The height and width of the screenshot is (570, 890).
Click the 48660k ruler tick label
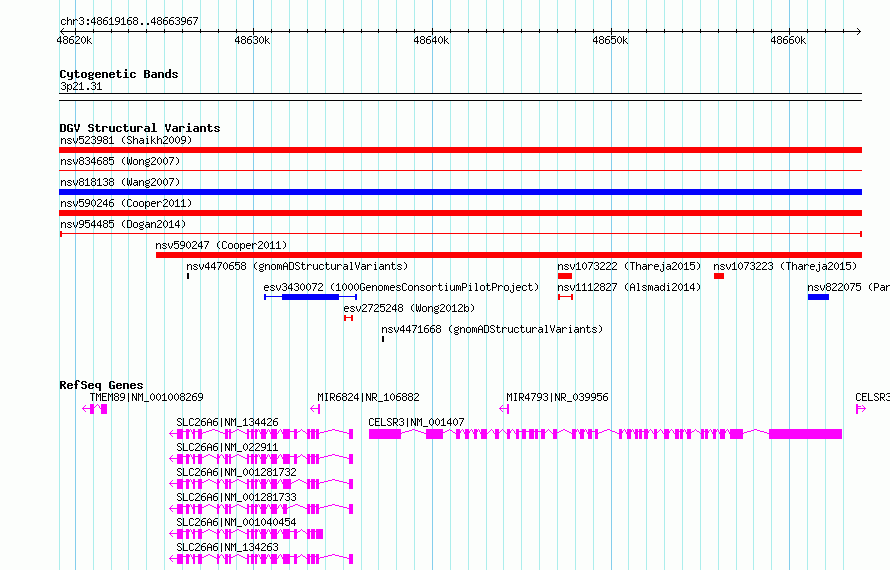pyautogui.click(x=788, y=40)
